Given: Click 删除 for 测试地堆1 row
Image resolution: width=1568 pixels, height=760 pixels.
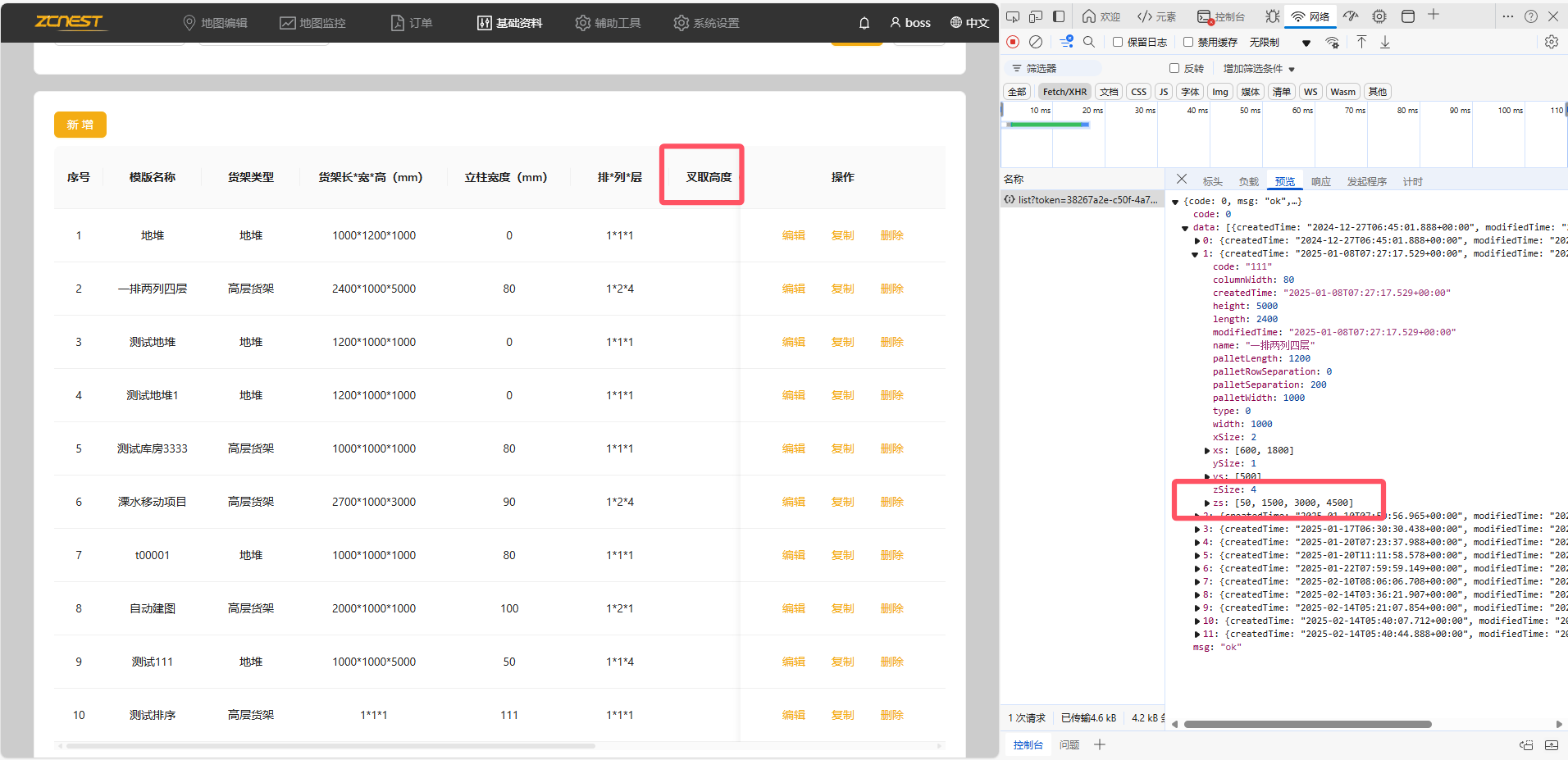Looking at the screenshot, I should pyautogui.click(x=892, y=395).
